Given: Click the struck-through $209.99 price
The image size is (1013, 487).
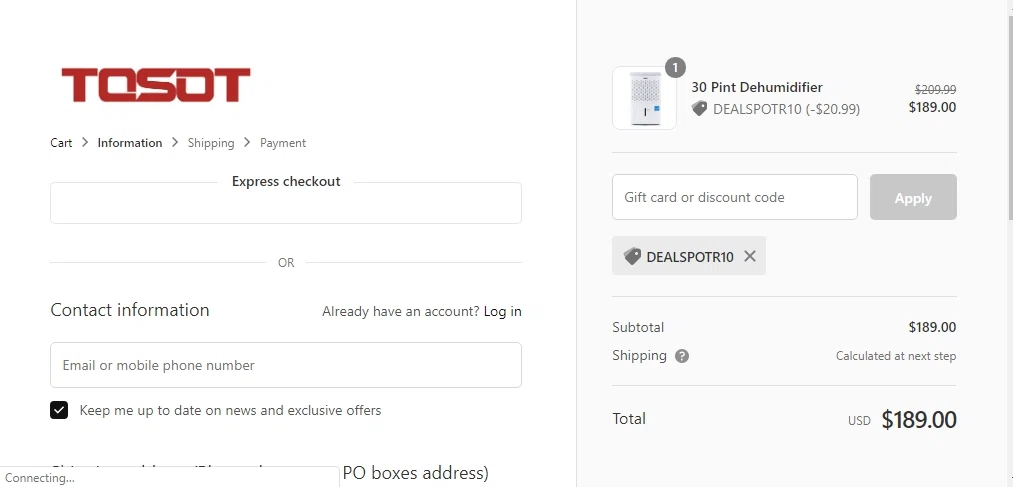Looking at the screenshot, I should (x=935, y=90).
